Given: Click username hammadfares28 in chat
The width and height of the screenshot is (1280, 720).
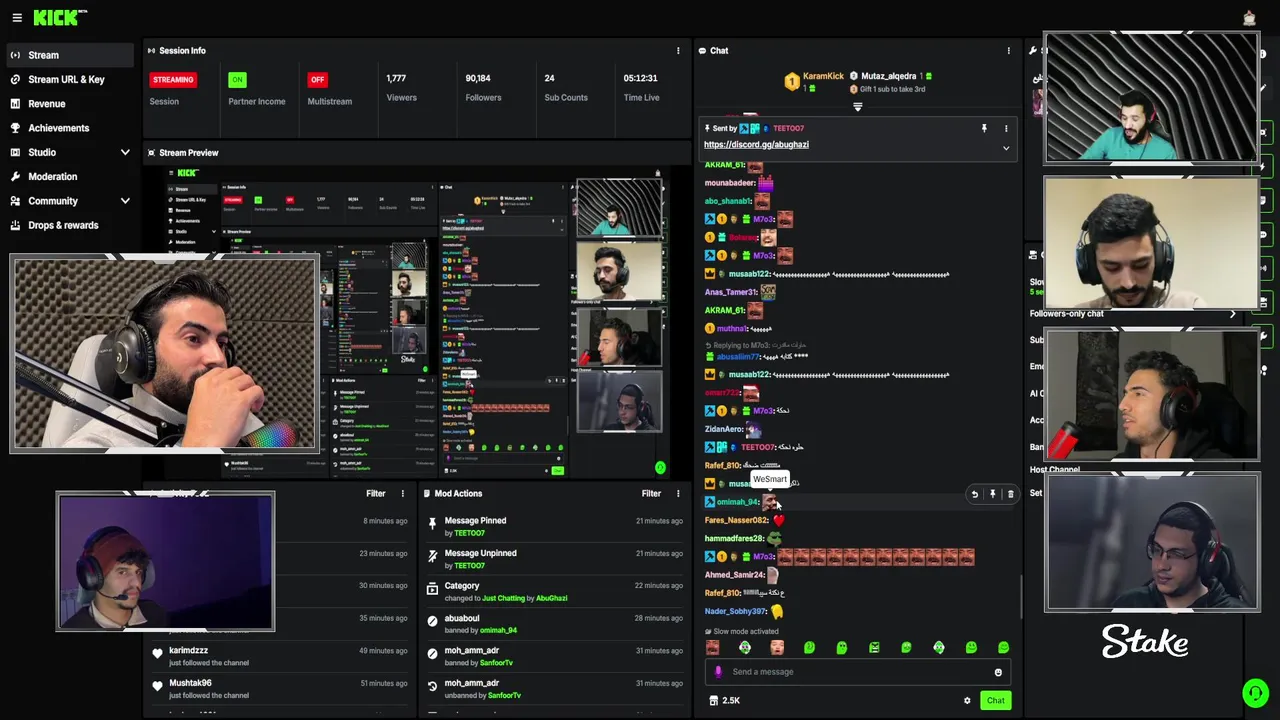Looking at the screenshot, I should tap(733, 538).
